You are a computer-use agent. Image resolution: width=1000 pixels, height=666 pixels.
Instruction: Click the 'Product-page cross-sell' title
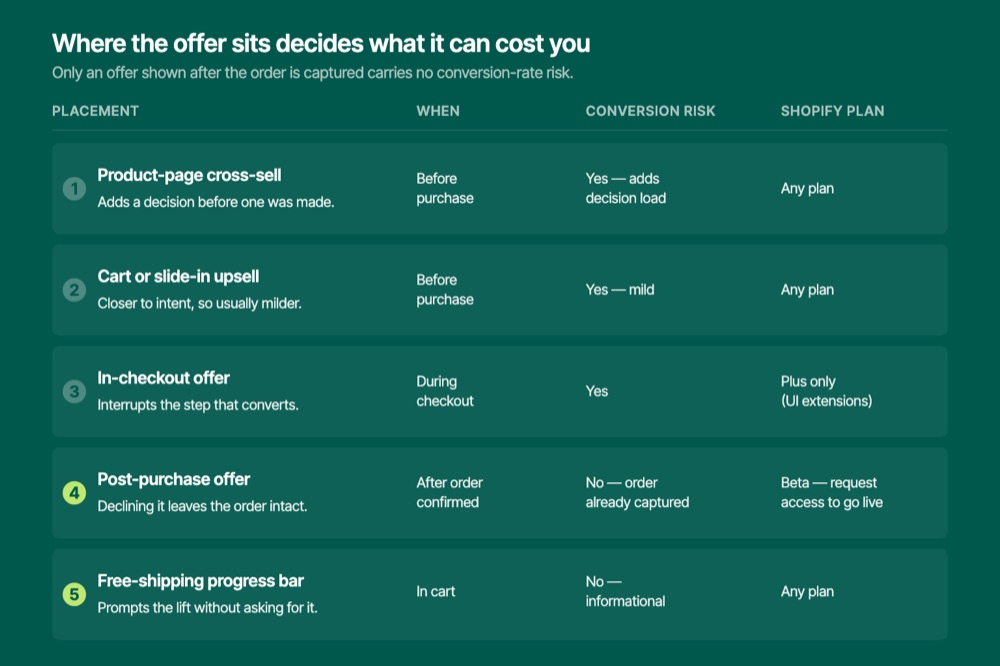point(189,175)
